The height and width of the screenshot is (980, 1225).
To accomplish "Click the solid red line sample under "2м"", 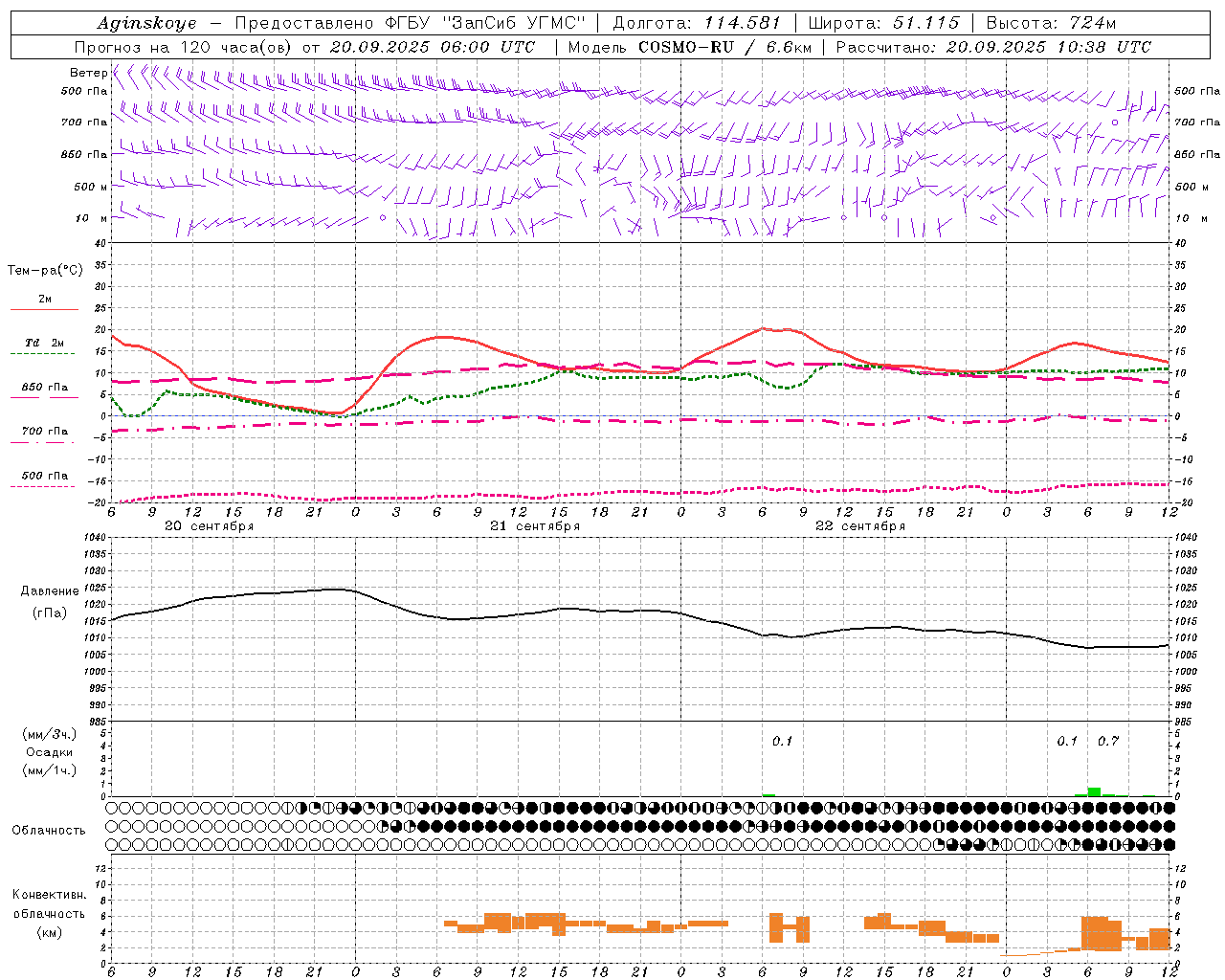I will pos(44,310).
